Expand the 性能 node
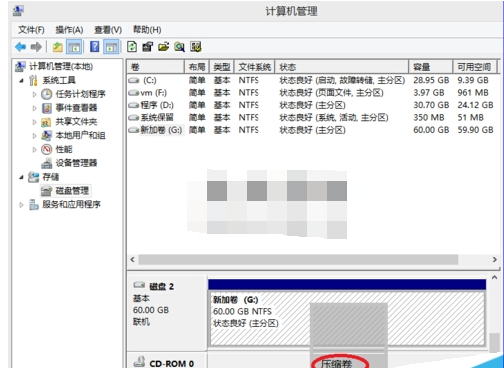The width and height of the screenshot is (504, 368). coord(34,149)
